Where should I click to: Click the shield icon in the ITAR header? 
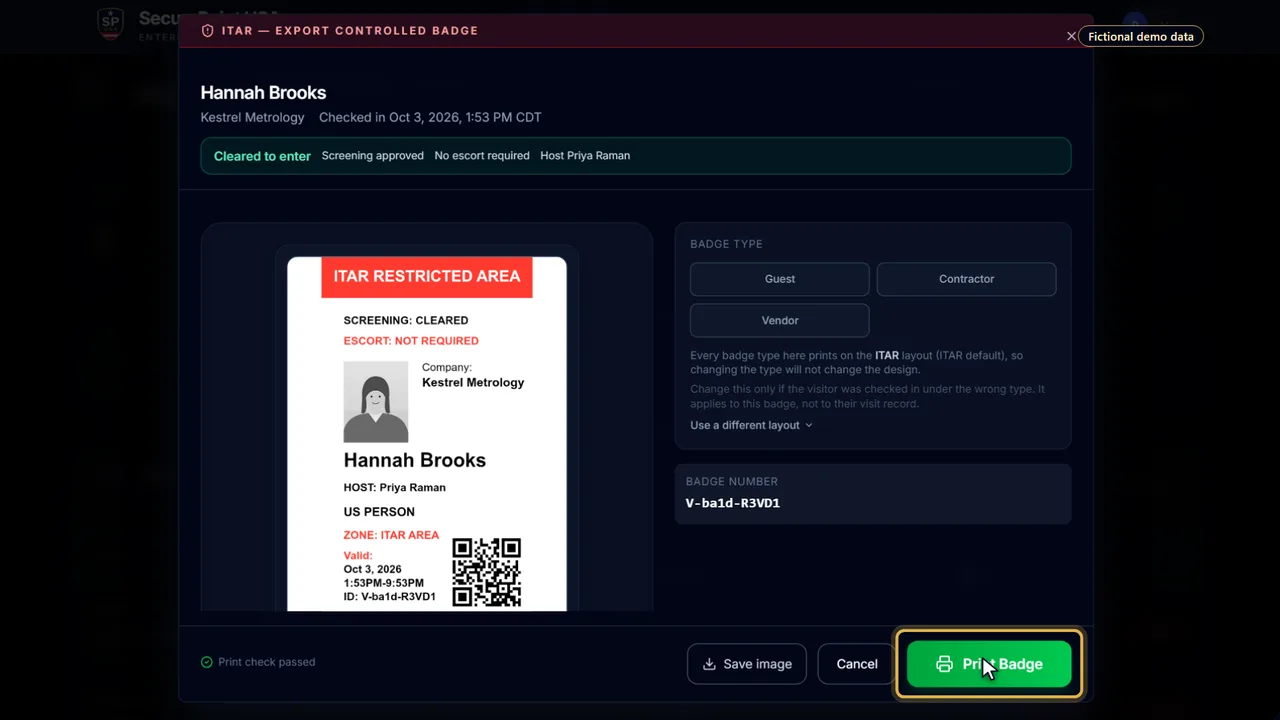(x=208, y=31)
